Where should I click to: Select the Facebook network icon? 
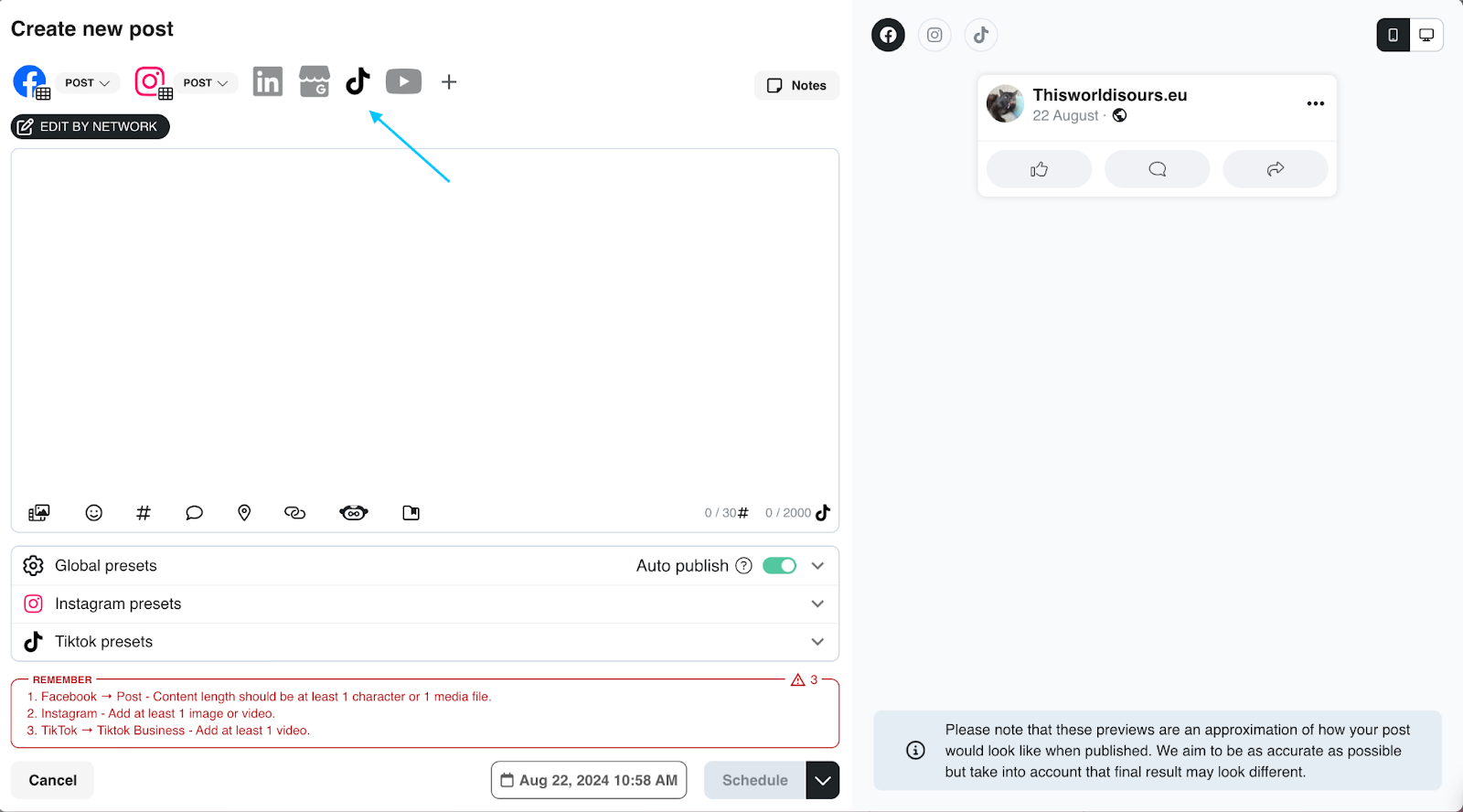click(x=30, y=81)
